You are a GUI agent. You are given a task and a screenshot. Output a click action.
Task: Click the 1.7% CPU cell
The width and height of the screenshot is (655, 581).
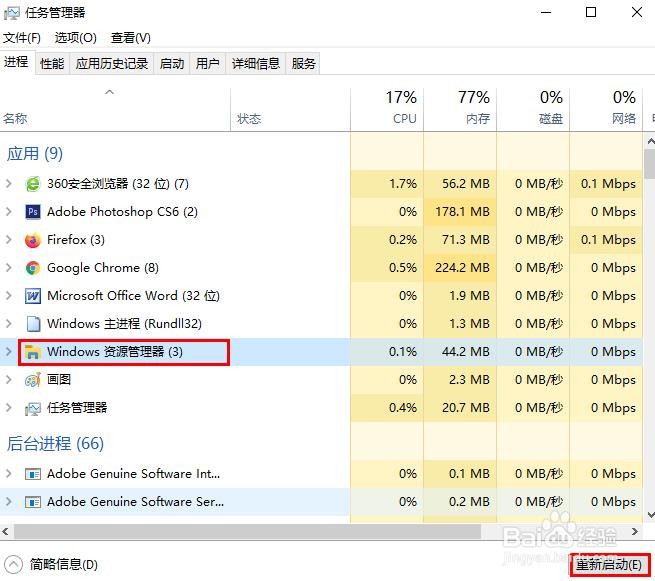click(x=387, y=184)
